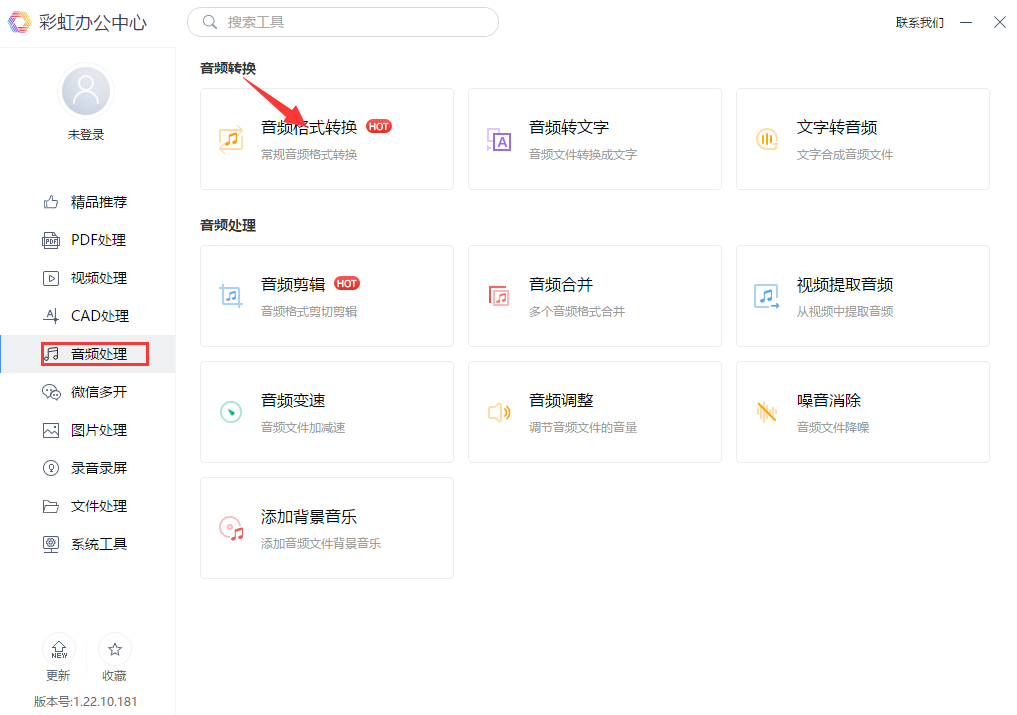Viewport: 1017px width, 715px height.
Task: Click the monitor icon beside 系统工具
Action: pos(51,544)
